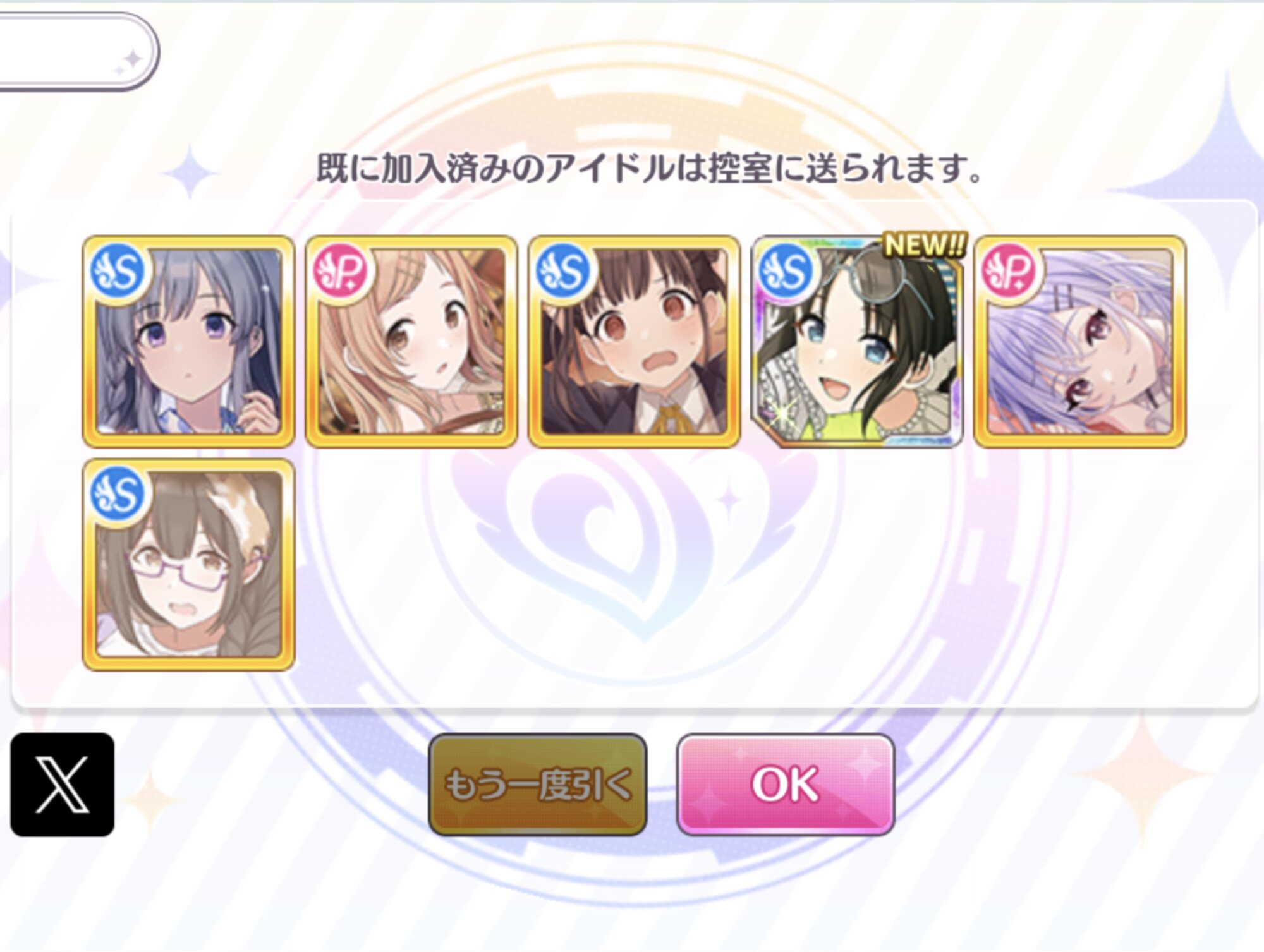Open the braided purple-haired idol card
Screen dimensions: 1264x952
tap(188, 342)
